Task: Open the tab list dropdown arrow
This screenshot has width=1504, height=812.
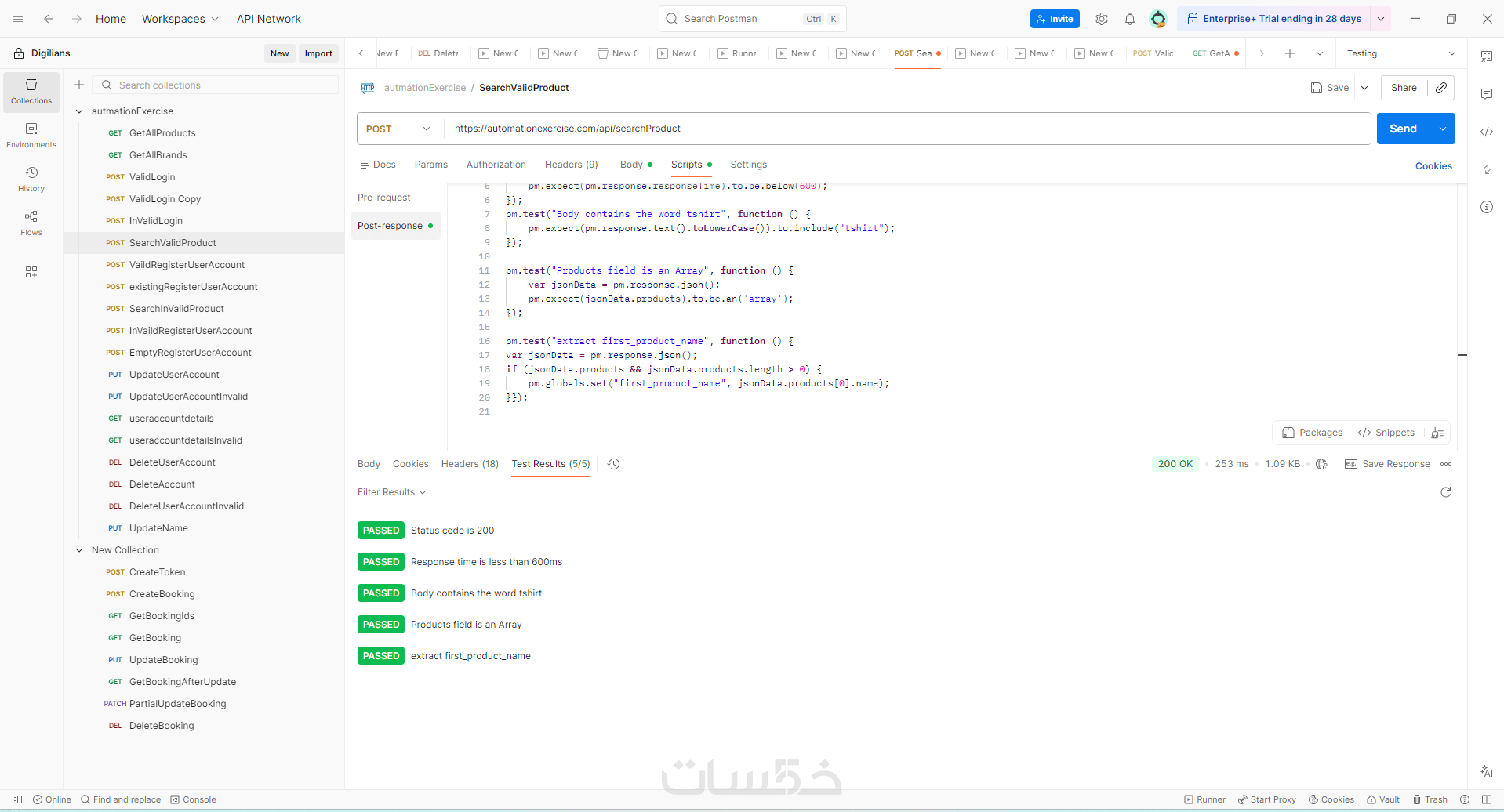Action: tap(1320, 53)
